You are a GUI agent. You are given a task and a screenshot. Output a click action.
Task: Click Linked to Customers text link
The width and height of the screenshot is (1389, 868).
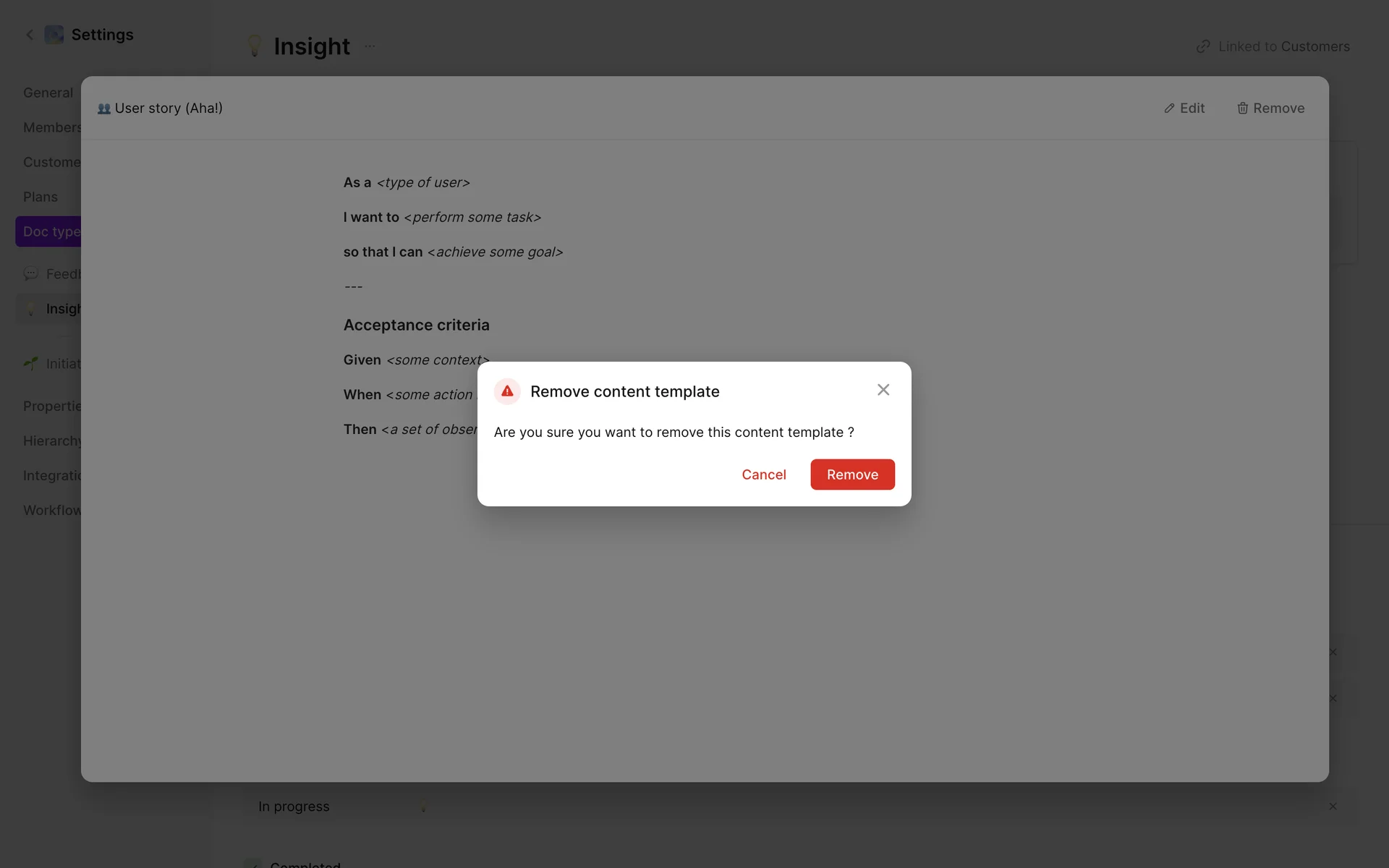[x=1283, y=46]
